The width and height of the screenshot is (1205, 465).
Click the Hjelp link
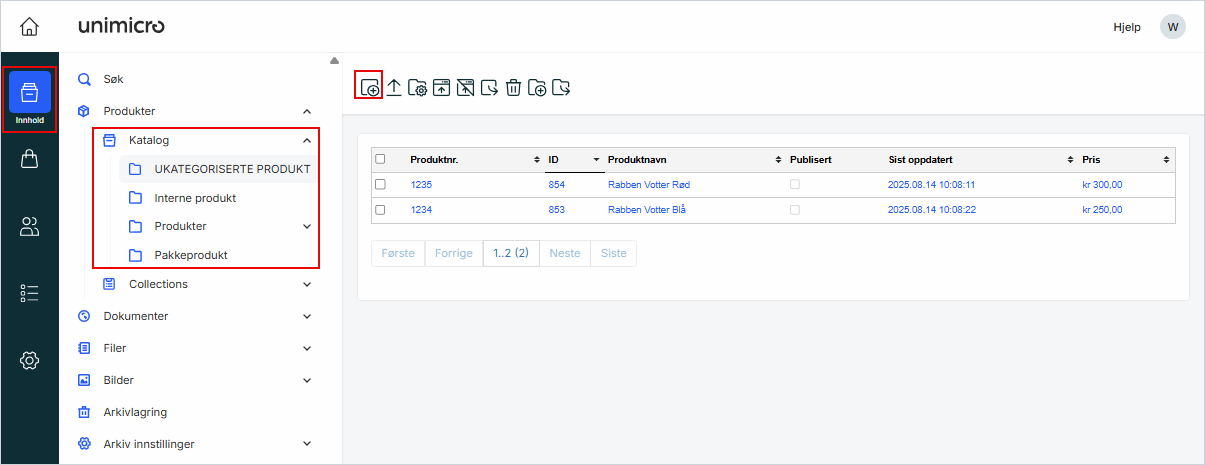[x=1127, y=27]
